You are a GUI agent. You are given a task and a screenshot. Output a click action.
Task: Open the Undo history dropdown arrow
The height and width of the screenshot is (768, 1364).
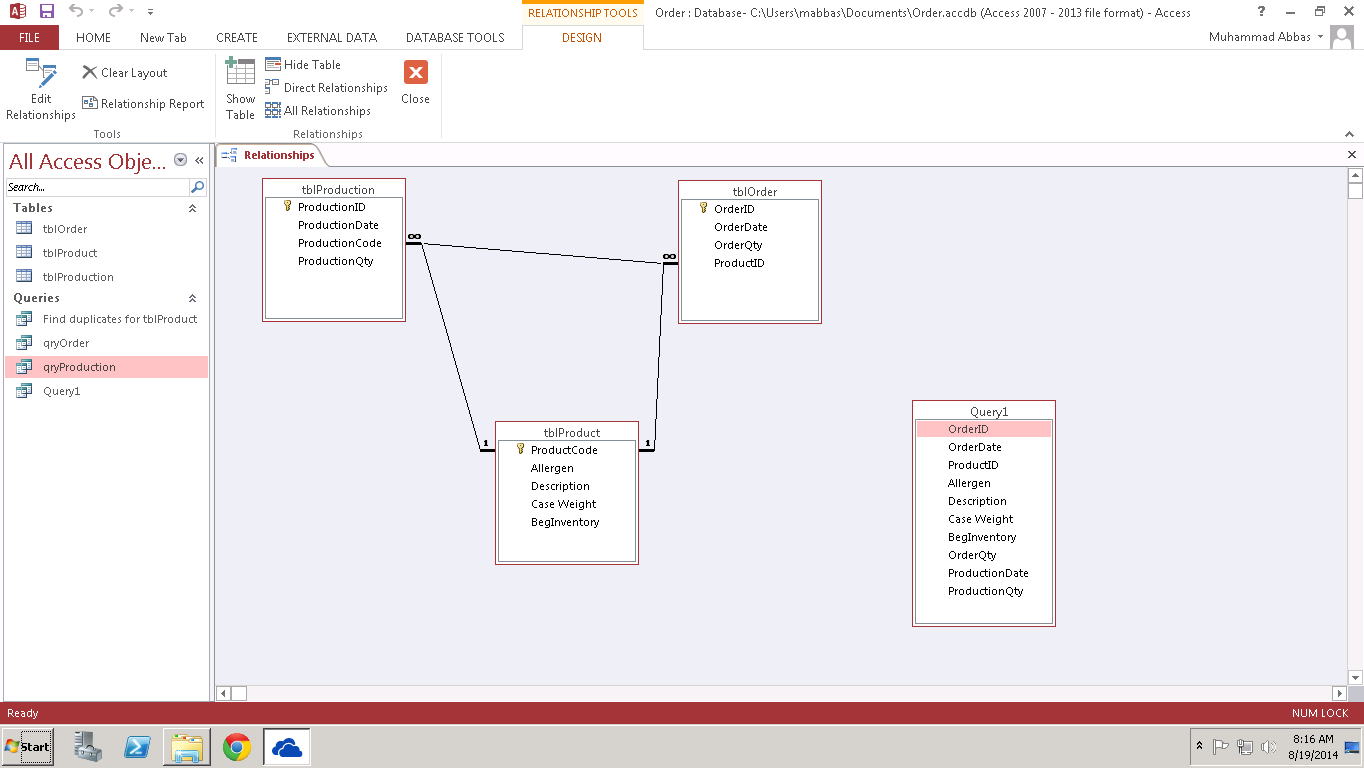92,12
